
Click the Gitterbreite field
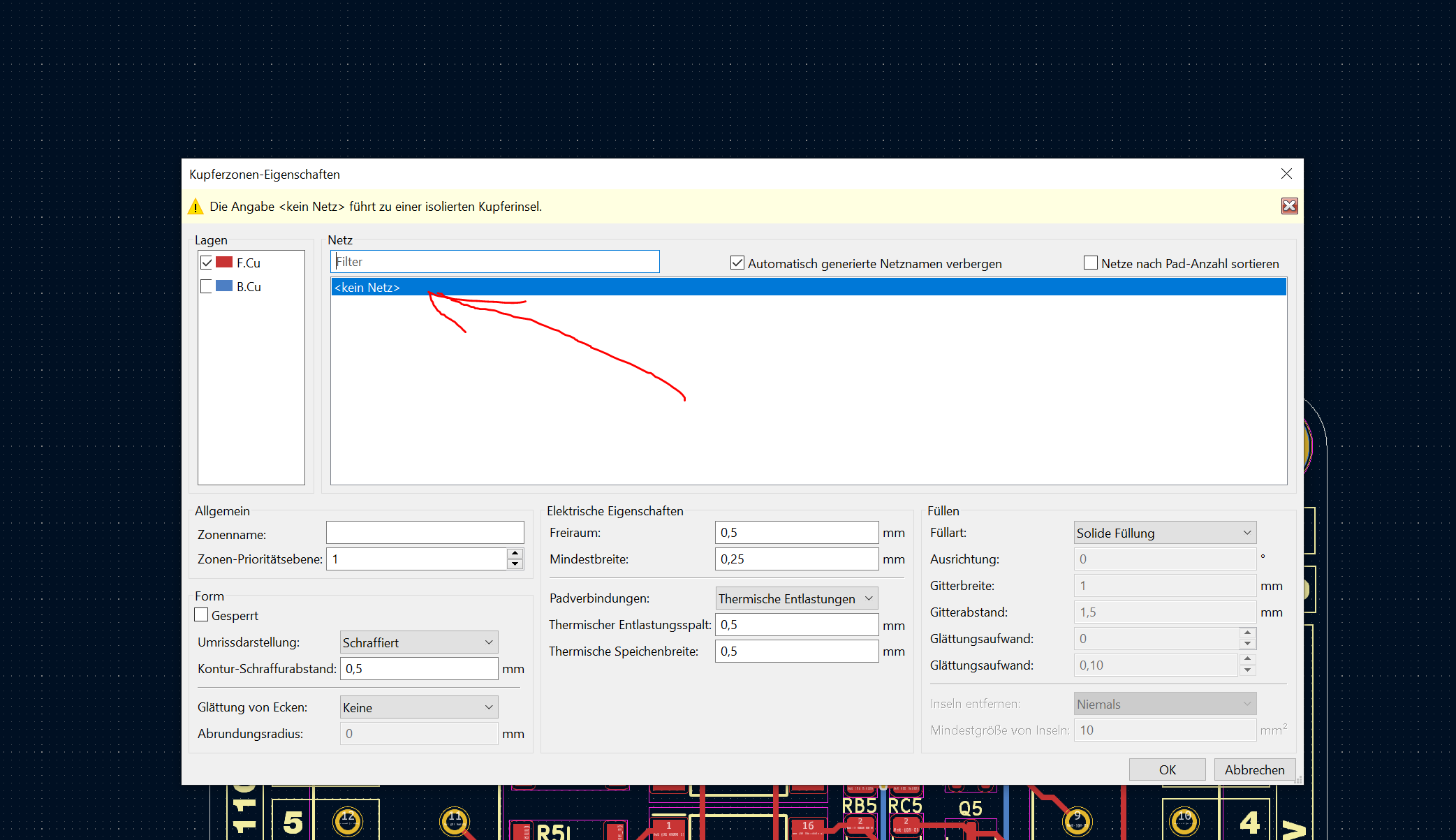pyautogui.click(x=1165, y=586)
